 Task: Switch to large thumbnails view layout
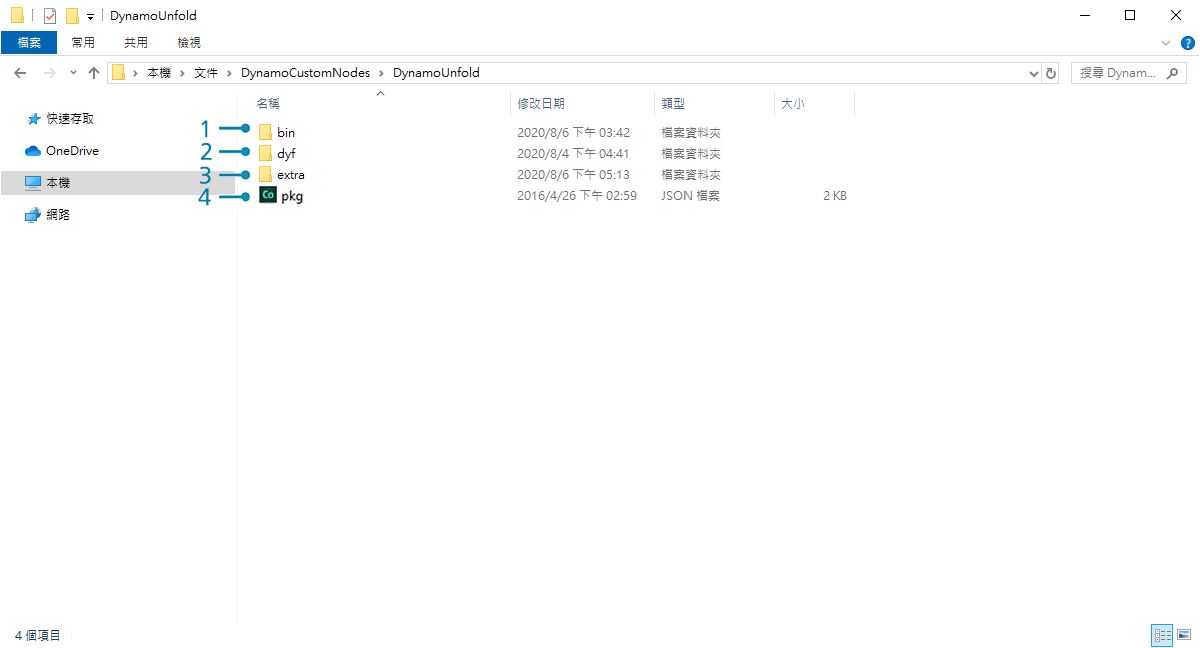coord(1184,635)
